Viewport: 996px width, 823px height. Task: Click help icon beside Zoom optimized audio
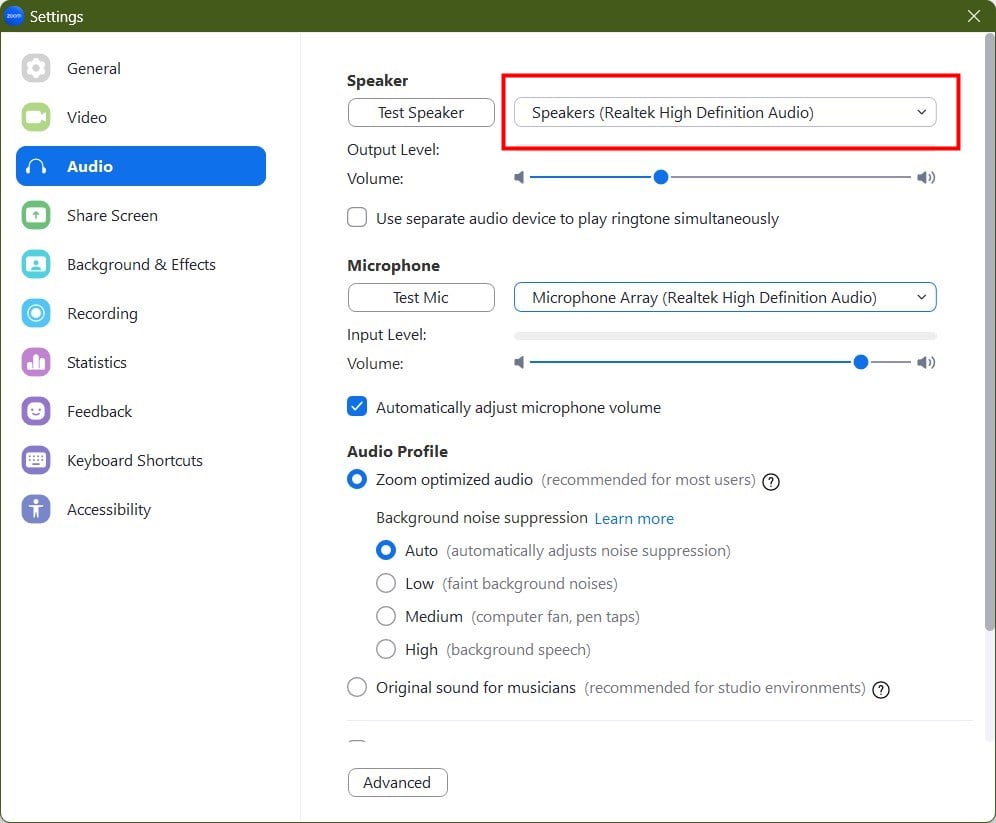click(x=771, y=482)
